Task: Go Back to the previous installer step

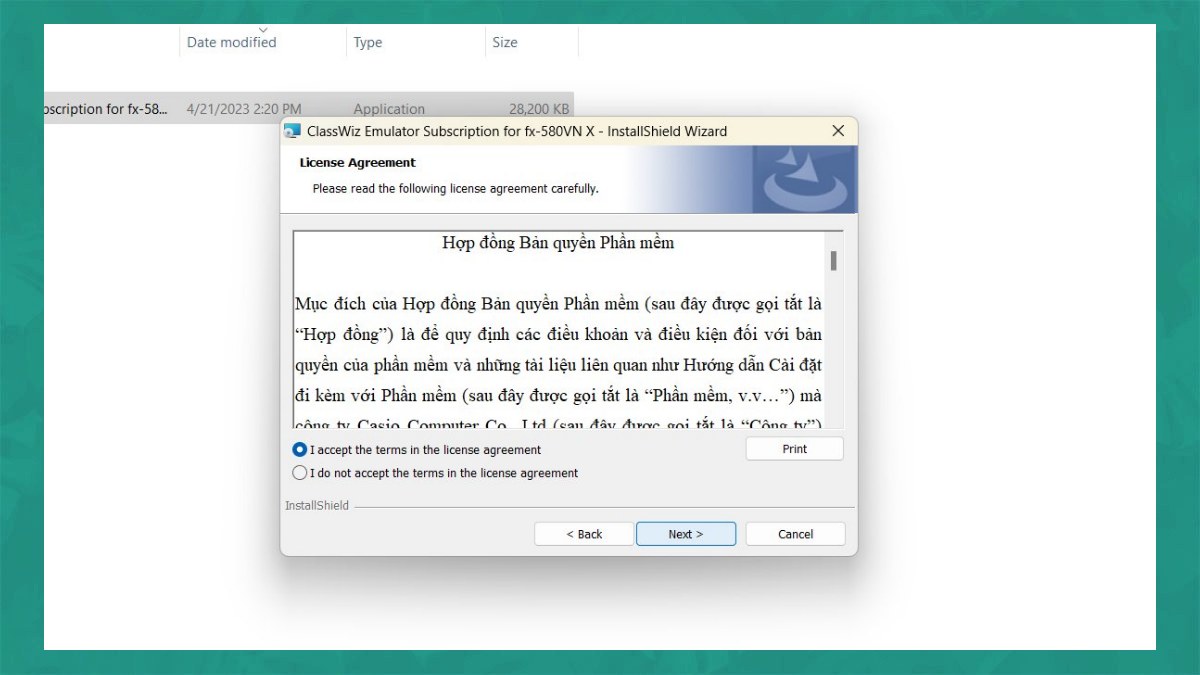Action: click(584, 534)
